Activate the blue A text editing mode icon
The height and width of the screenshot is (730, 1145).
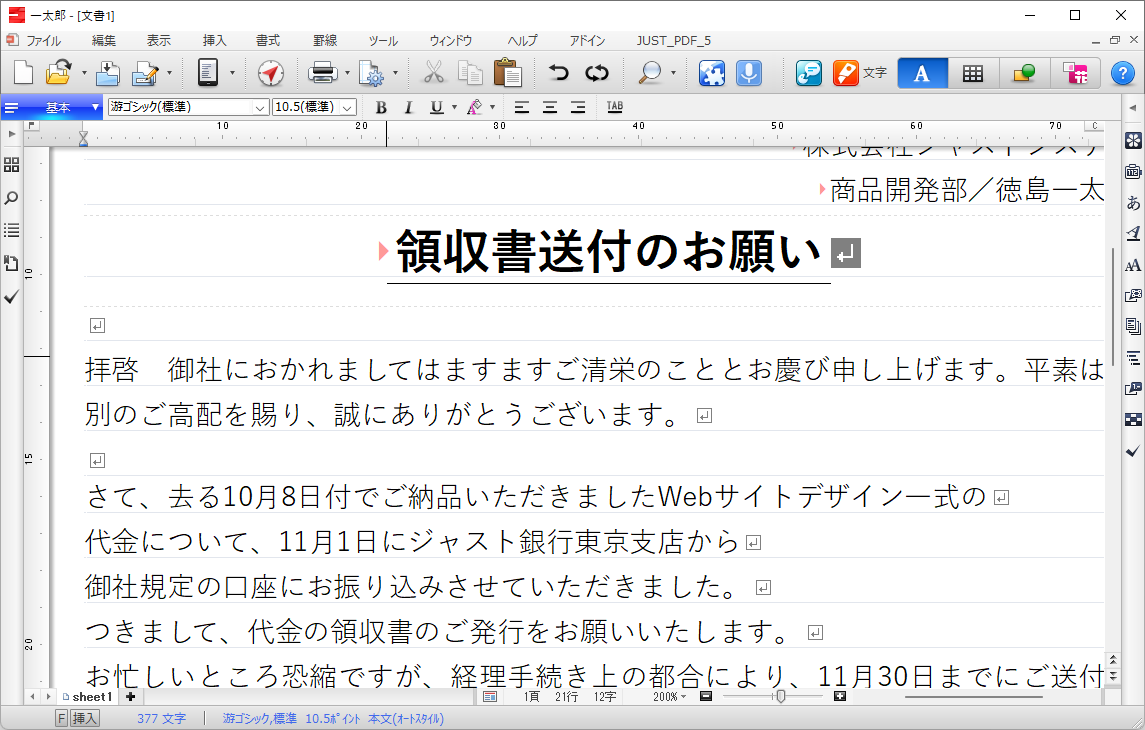[921, 72]
